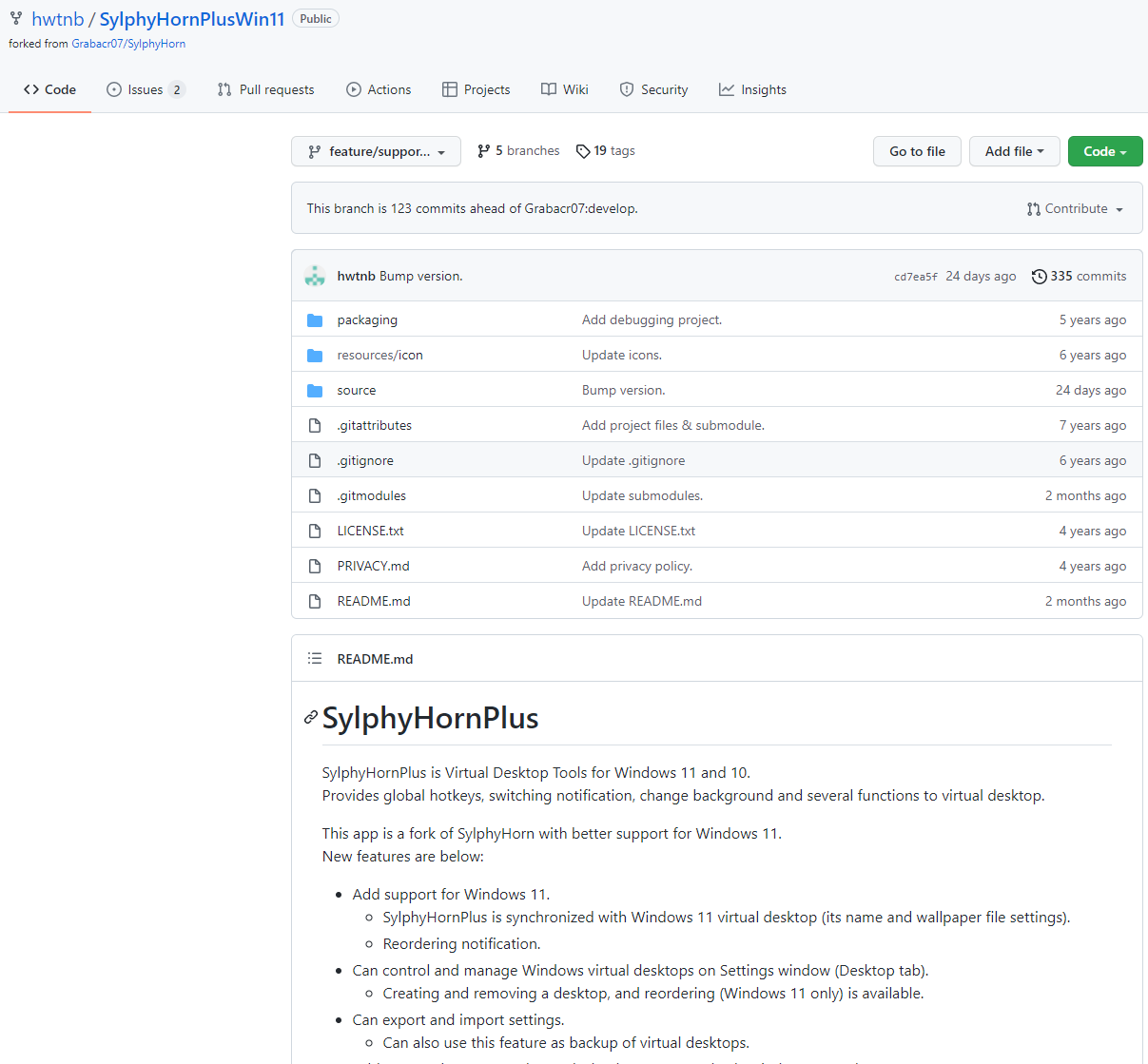
Task: Open commit 'Update submodules.'
Action: tap(642, 495)
